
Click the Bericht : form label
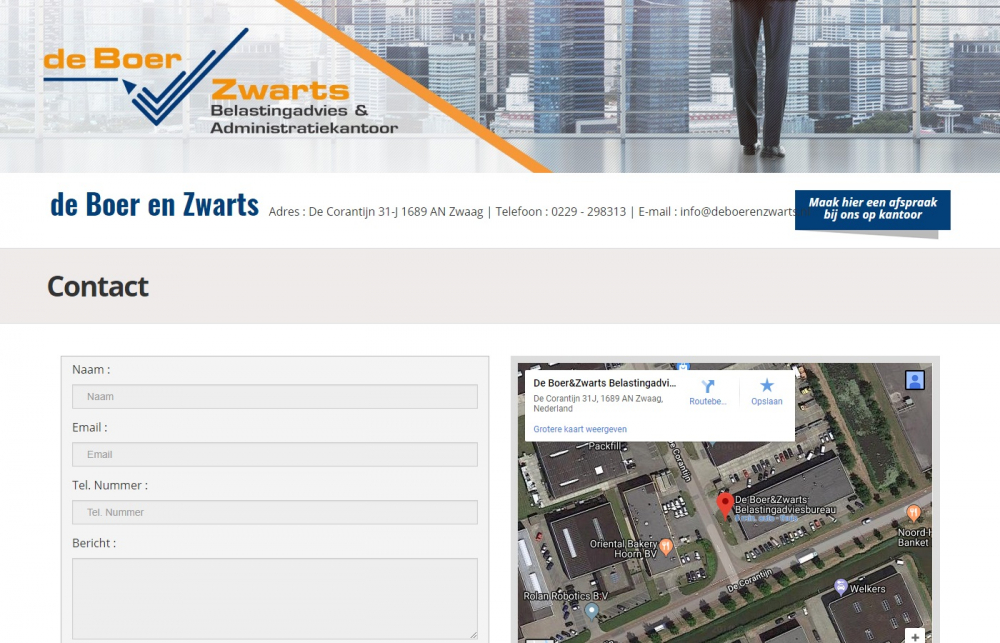click(x=94, y=543)
